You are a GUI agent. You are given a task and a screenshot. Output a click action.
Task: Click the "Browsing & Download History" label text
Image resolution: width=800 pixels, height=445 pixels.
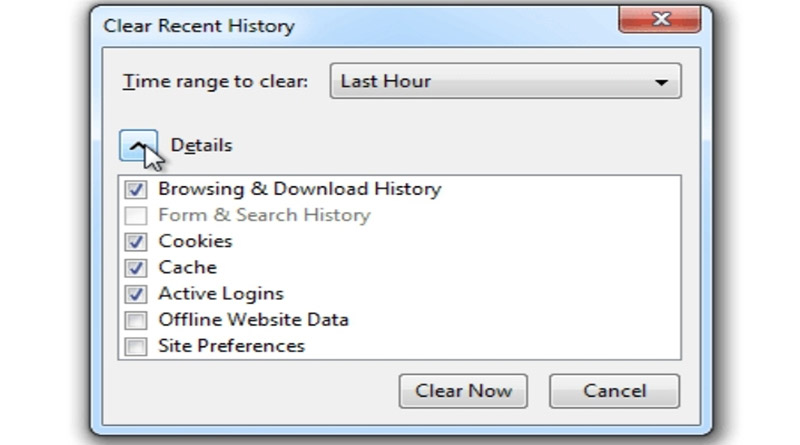tap(299, 189)
